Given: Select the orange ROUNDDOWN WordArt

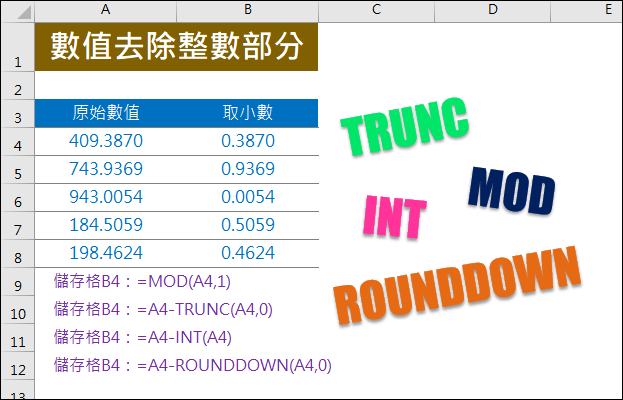Looking at the screenshot, I should 457,286.
